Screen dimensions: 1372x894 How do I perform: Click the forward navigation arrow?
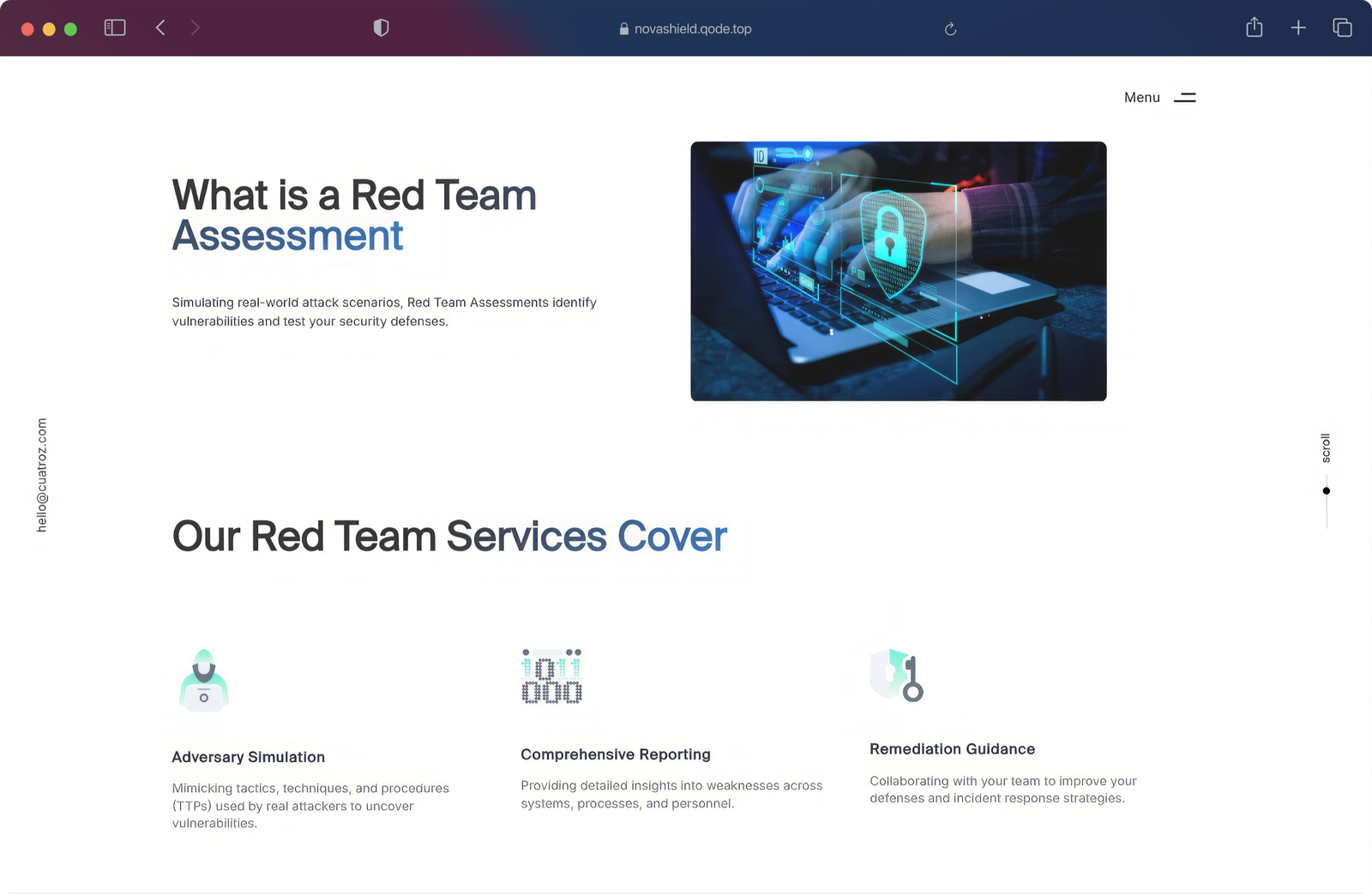[x=196, y=28]
